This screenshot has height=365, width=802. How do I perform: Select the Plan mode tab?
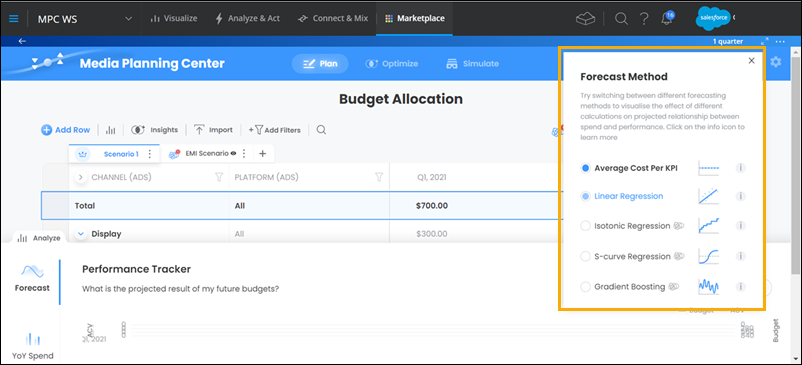pyautogui.click(x=320, y=64)
